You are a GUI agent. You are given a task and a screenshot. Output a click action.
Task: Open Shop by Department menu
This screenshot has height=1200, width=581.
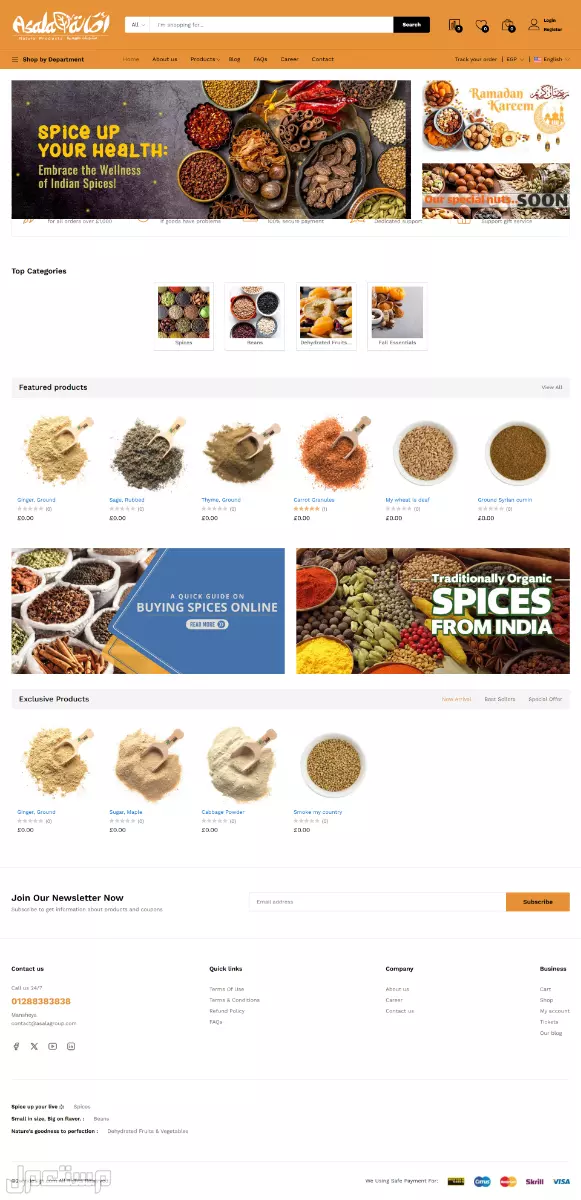(x=48, y=59)
